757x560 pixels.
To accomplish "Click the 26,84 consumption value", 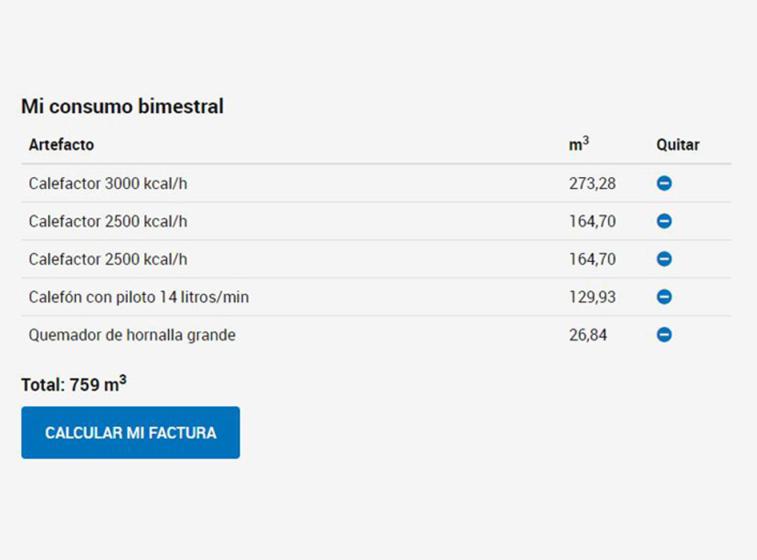I will point(588,335).
